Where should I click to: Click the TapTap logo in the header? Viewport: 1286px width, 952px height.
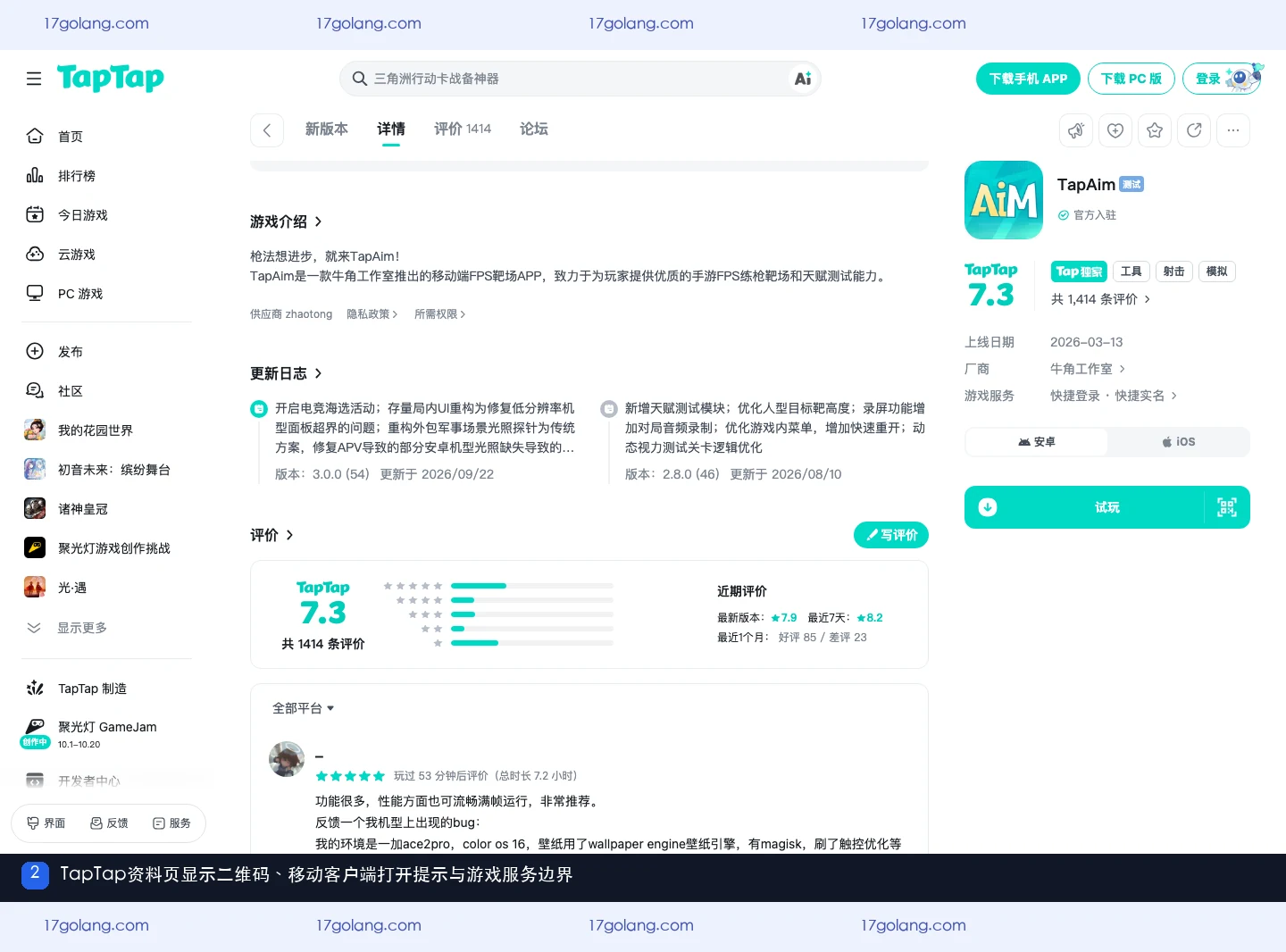pyautogui.click(x=111, y=79)
